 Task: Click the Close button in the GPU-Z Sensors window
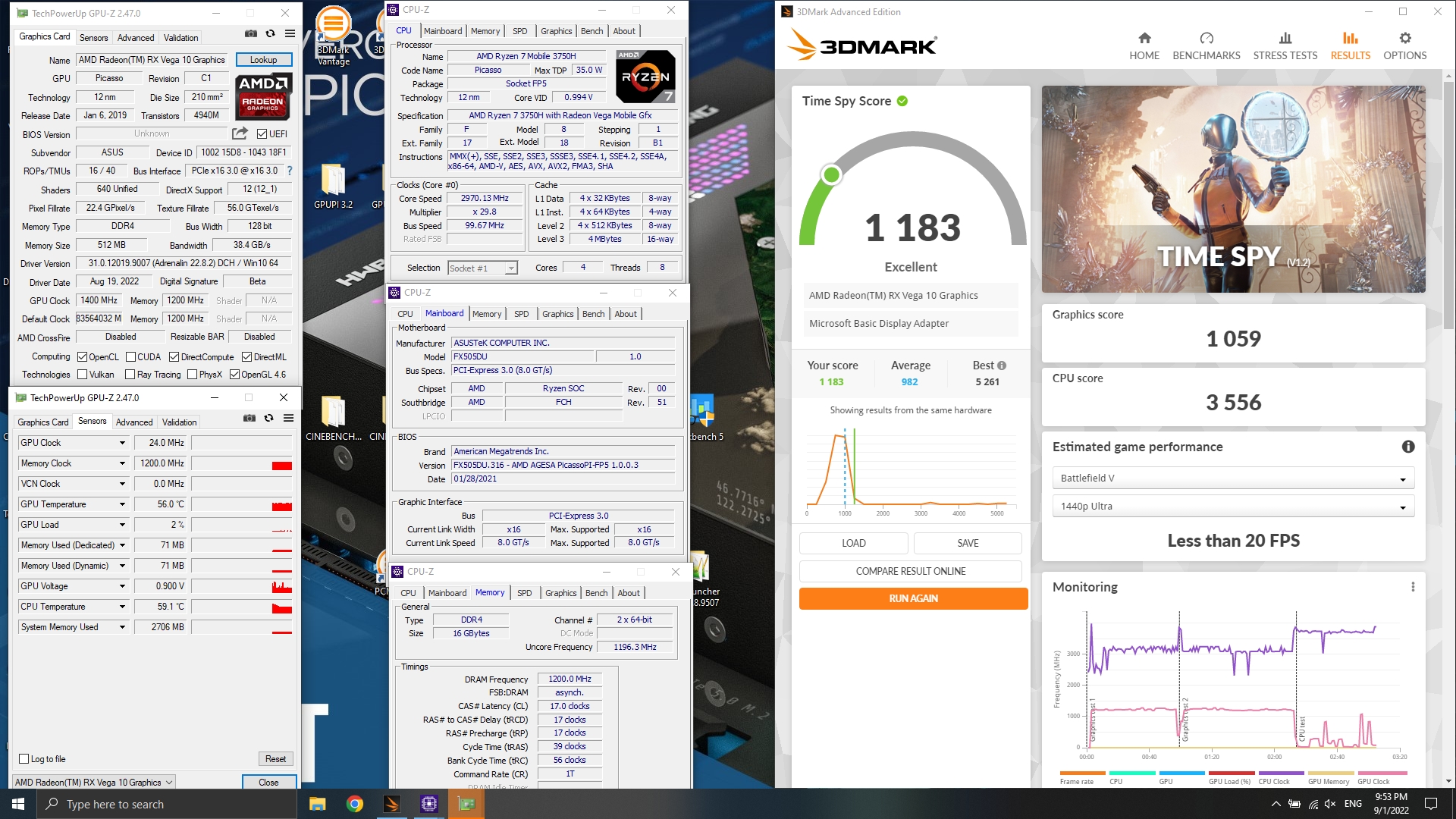268,783
